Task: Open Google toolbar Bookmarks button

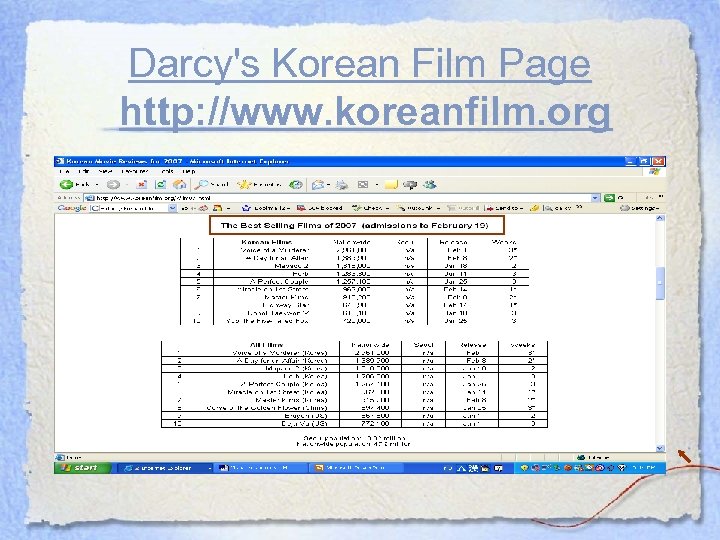Action: click(x=266, y=208)
